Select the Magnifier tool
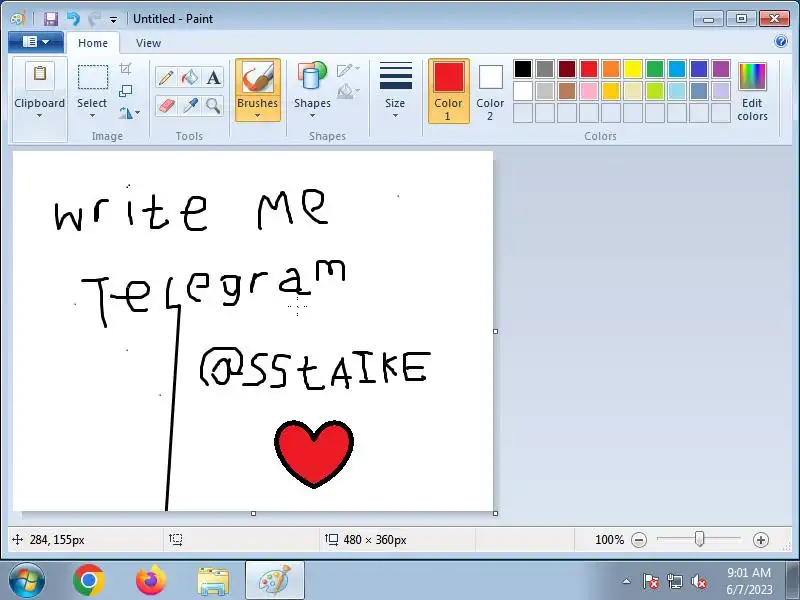Screen dimensions: 800x600 tap(213, 106)
